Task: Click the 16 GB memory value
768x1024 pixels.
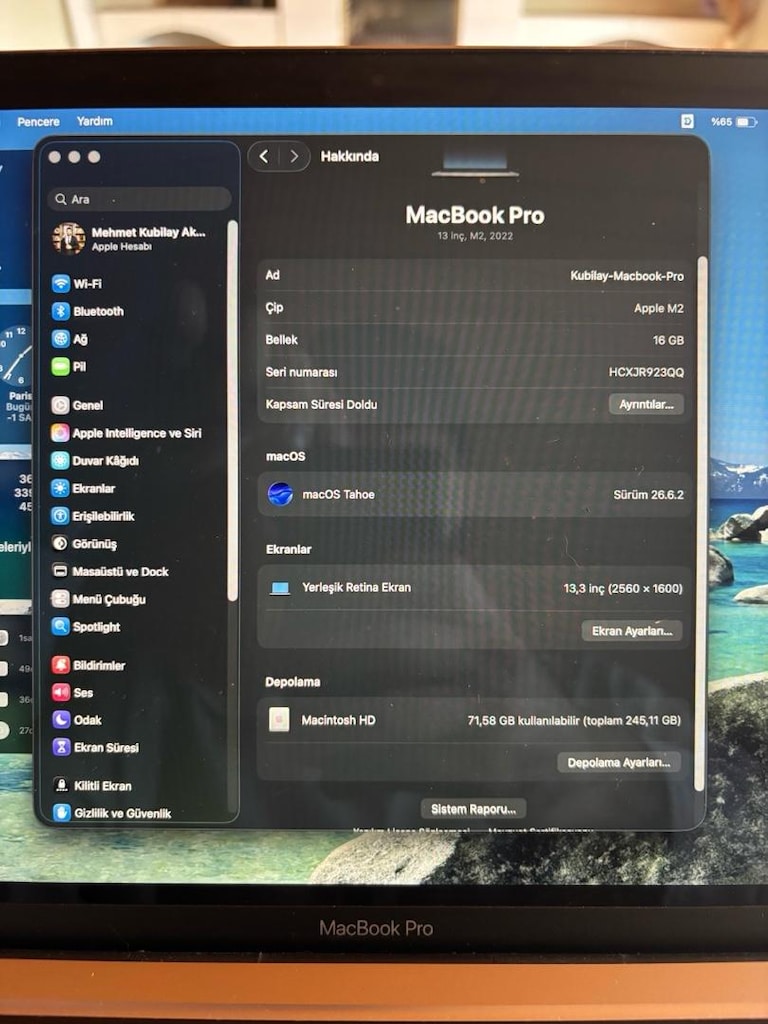Action: coord(668,340)
